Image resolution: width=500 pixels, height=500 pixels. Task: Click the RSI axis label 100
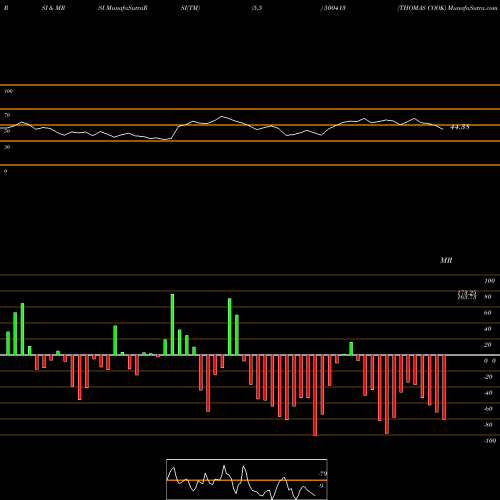tap(9, 91)
